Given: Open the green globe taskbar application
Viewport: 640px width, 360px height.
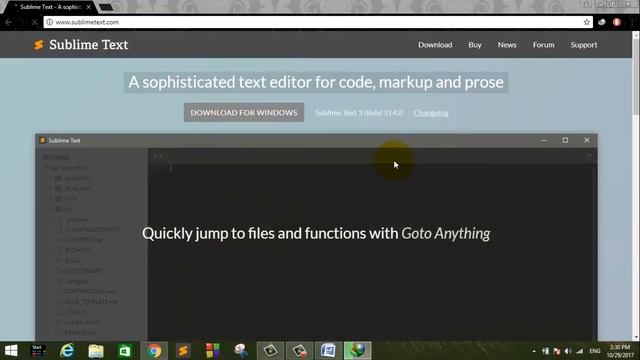Looking at the screenshot, I should click(x=357, y=351).
